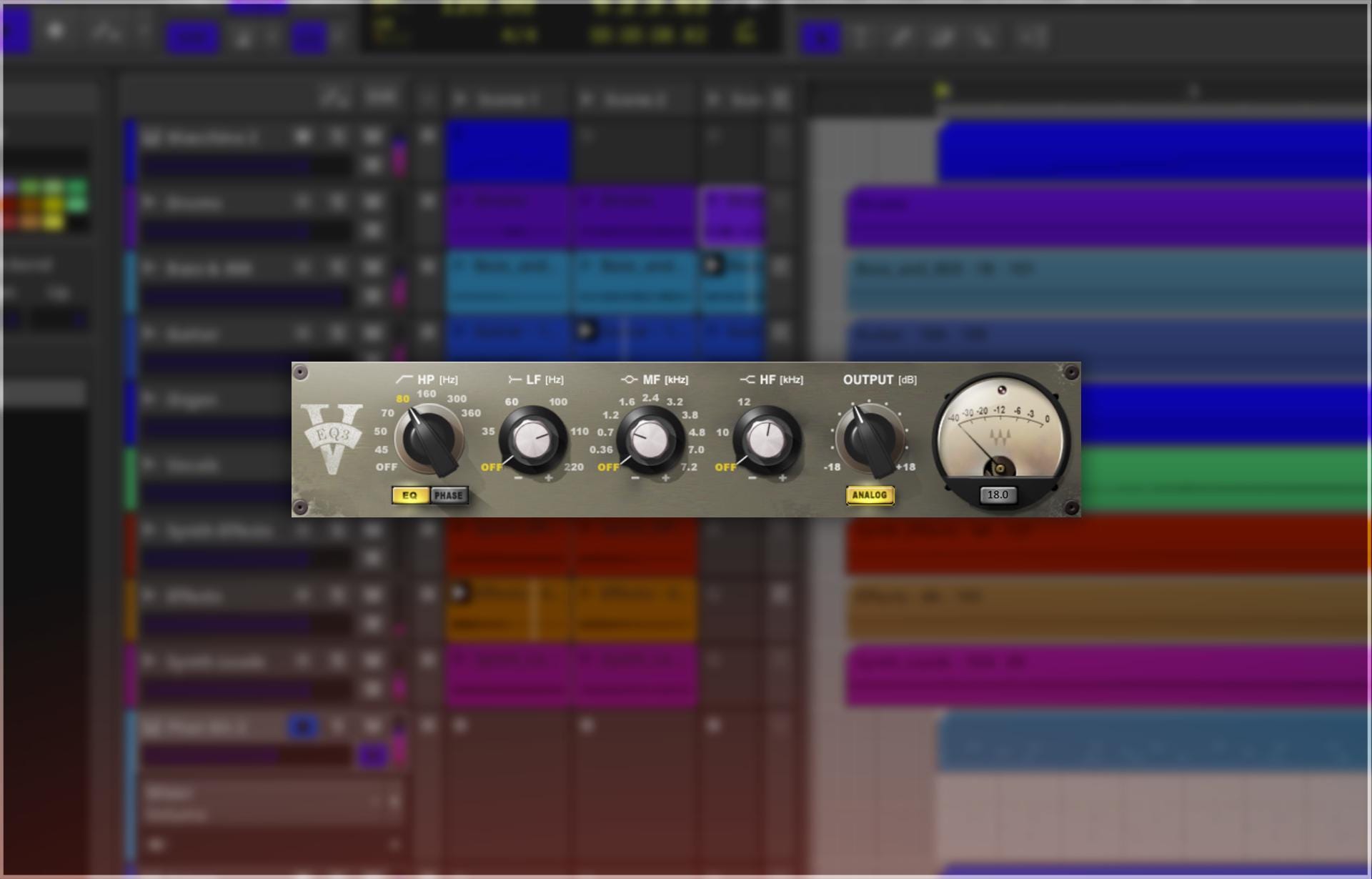Click the +18 output dial label
Viewport: 1372px width, 879px height.
(905, 467)
